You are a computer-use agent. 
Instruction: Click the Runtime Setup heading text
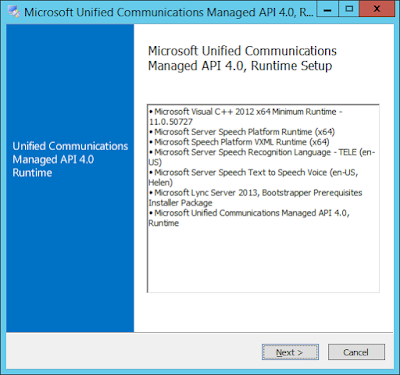(x=242, y=58)
